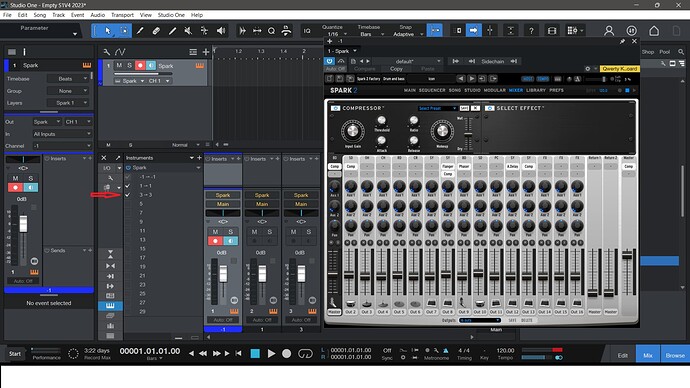This screenshot has width=690, height=388.
Task: Toggle the plugin power bypass button
Action: click(329, 61)
